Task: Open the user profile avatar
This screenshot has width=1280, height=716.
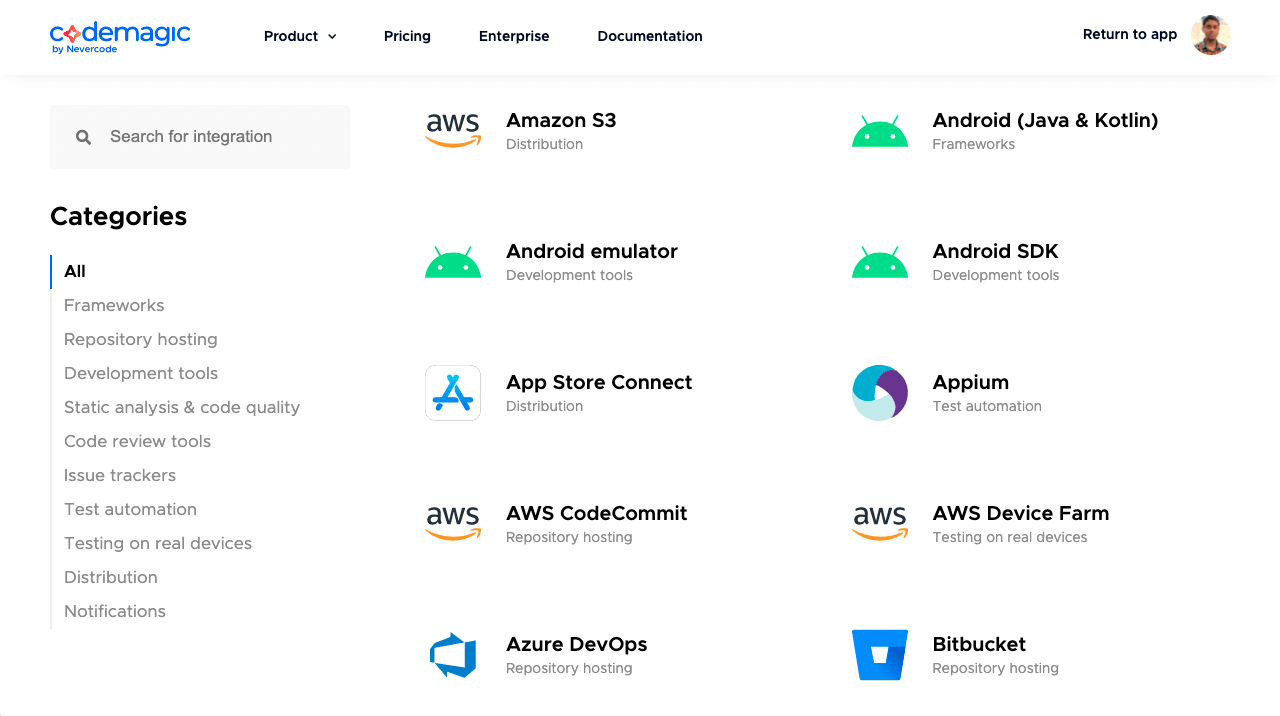Action: (1210, 35)
